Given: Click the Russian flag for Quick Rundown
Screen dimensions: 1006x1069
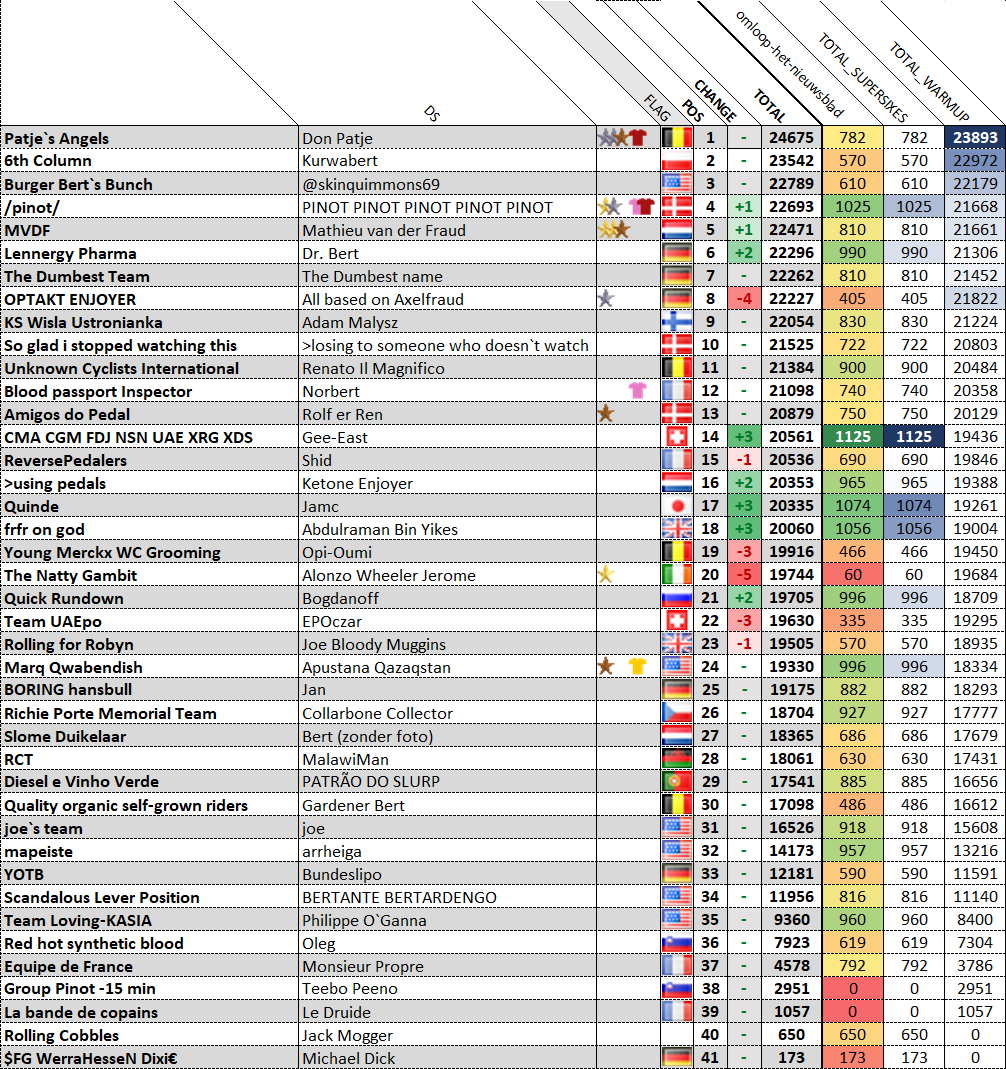Looking at the screenshot, I should pos(676,598).
